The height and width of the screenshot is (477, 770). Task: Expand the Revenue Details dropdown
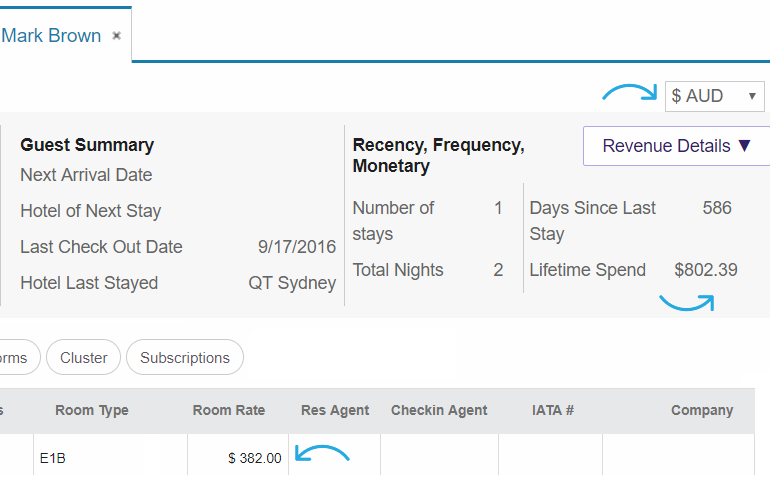[676, 146]
